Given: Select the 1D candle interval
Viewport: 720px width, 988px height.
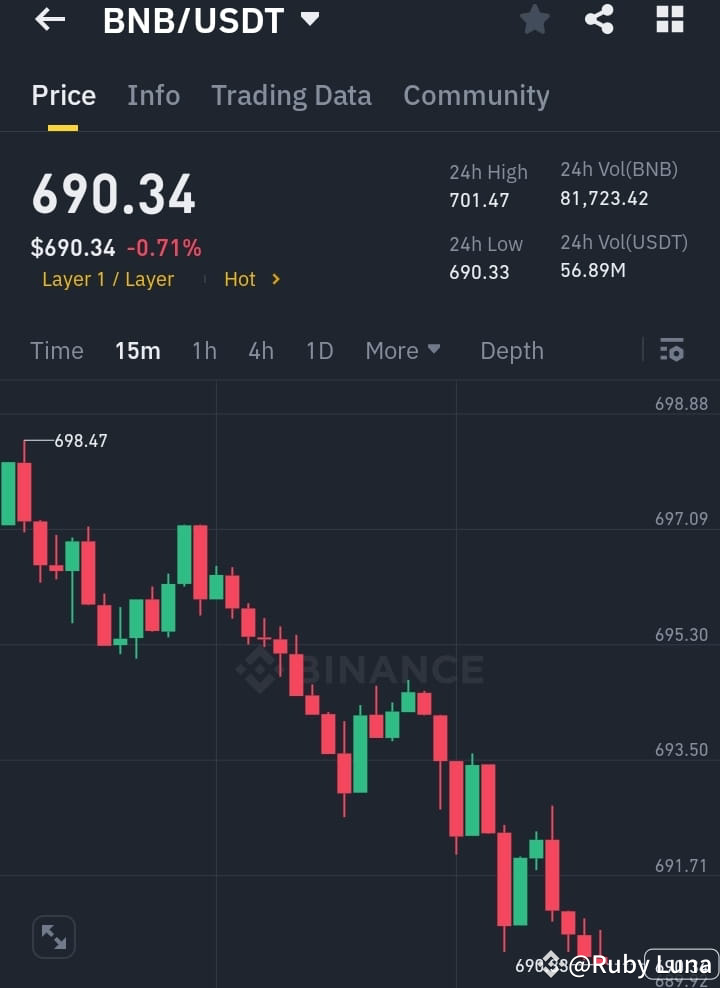Looking at the screenshot, I should pos(319,350).
